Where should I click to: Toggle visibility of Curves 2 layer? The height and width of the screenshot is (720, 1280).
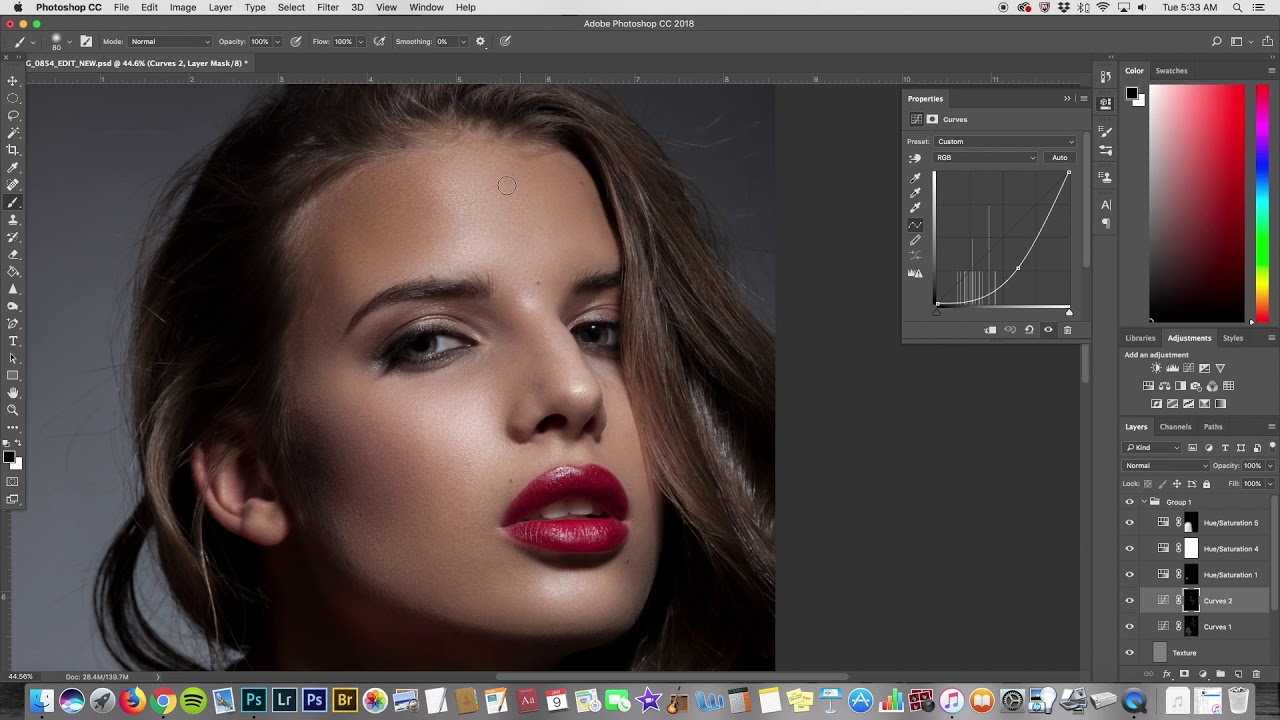(1130, 601)
